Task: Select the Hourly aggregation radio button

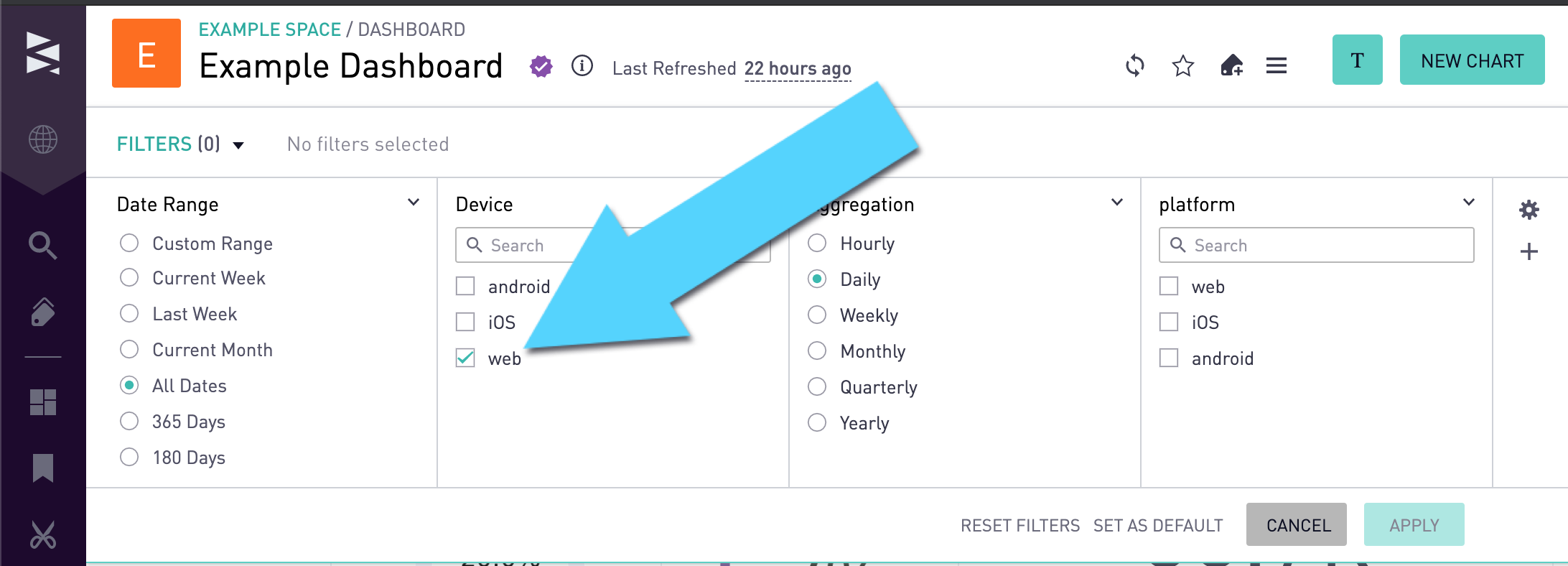Action: click(x=816, y=243)
